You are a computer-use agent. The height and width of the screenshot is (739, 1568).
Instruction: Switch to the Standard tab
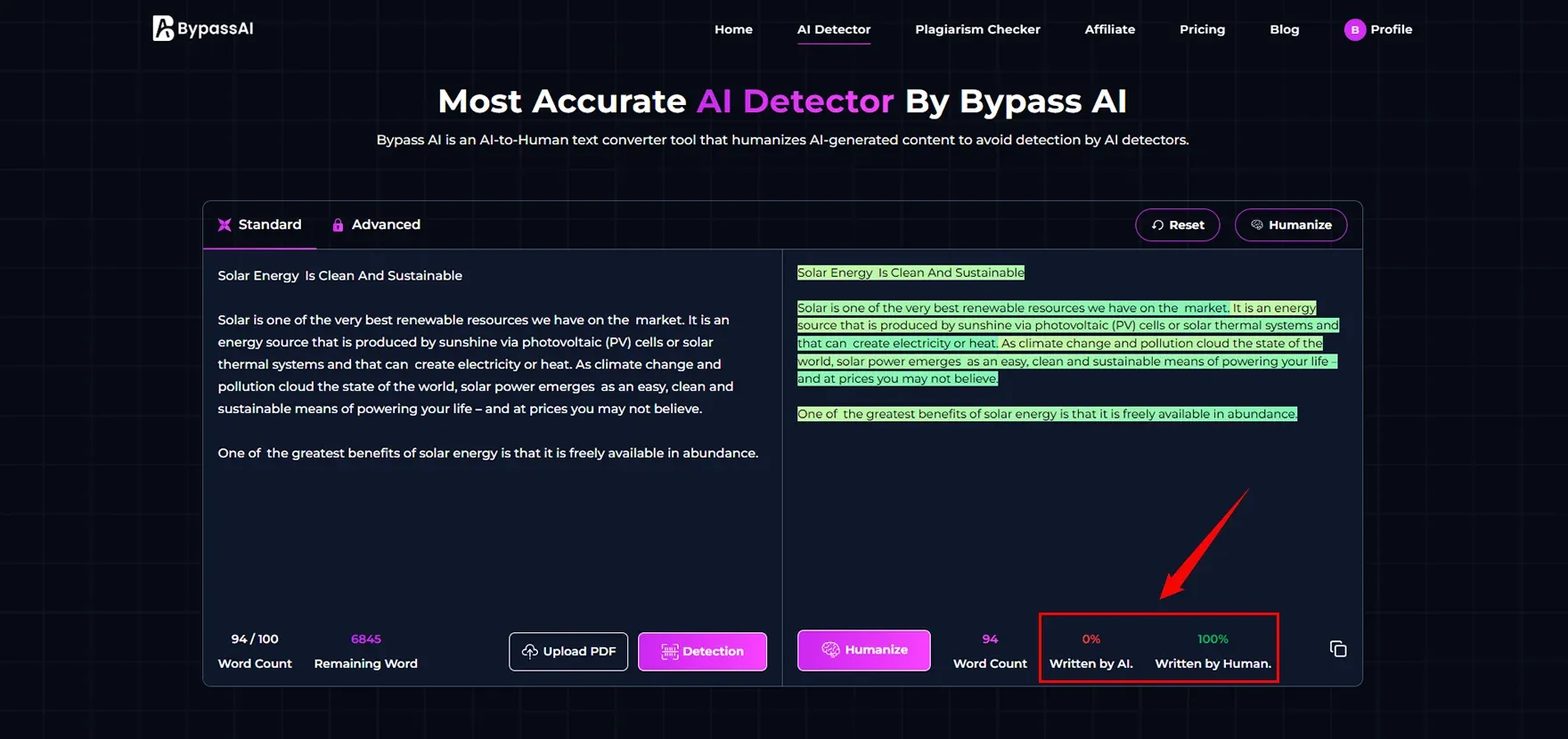pyautogui.click(x=260, y=224)
